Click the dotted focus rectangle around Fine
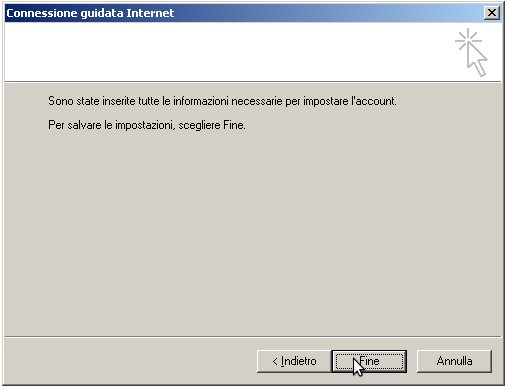The image size is (508, 390). (x=369, y=361)
